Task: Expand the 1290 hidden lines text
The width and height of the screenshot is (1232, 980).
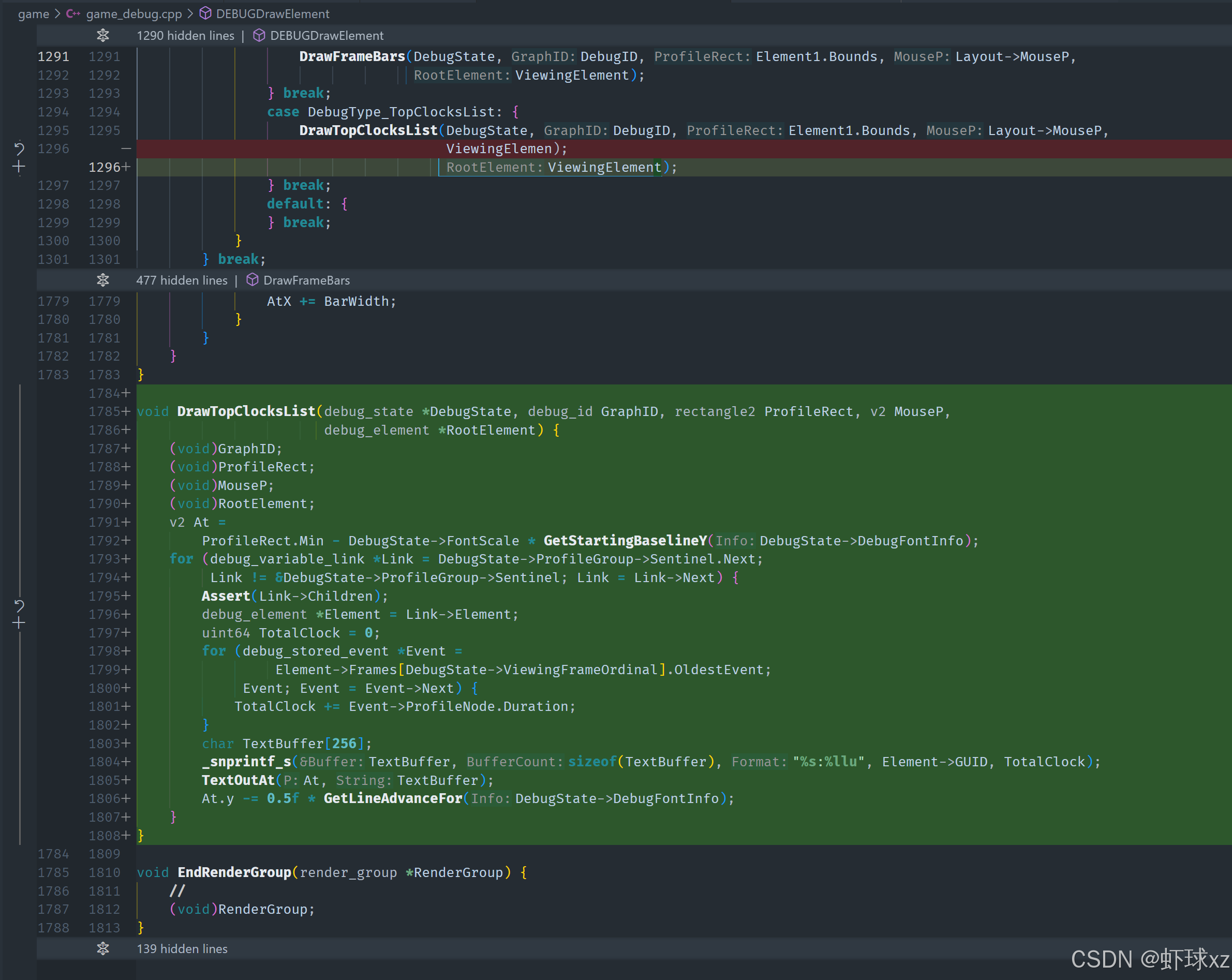Action: [185, 35]
